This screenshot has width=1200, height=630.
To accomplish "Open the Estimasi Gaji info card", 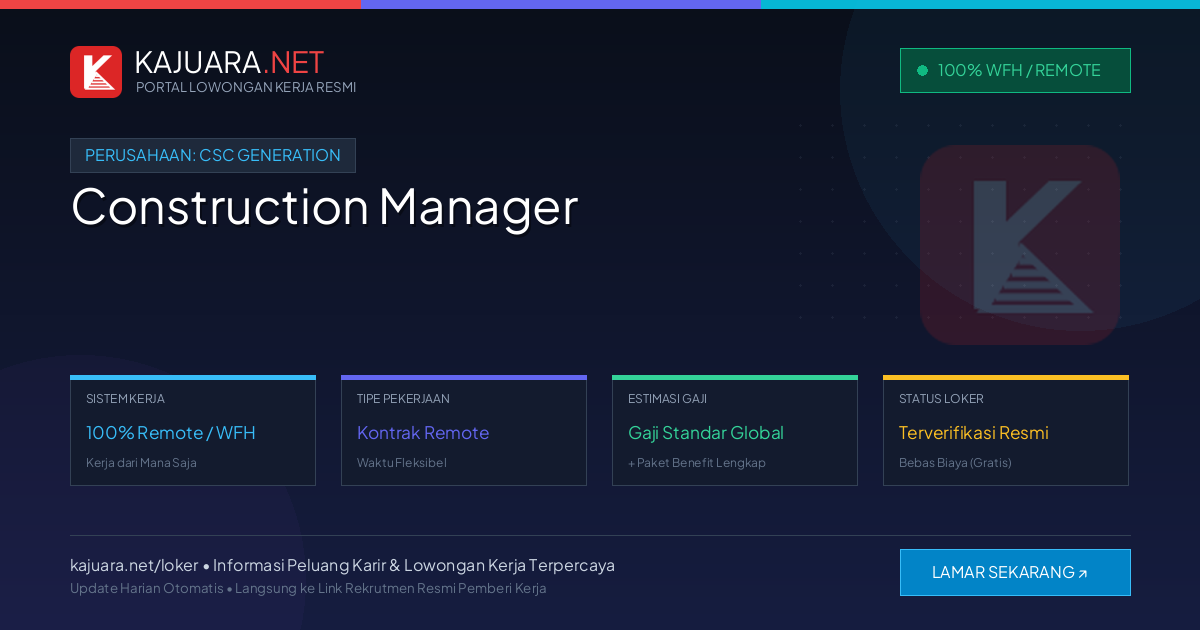I will 735,431.
